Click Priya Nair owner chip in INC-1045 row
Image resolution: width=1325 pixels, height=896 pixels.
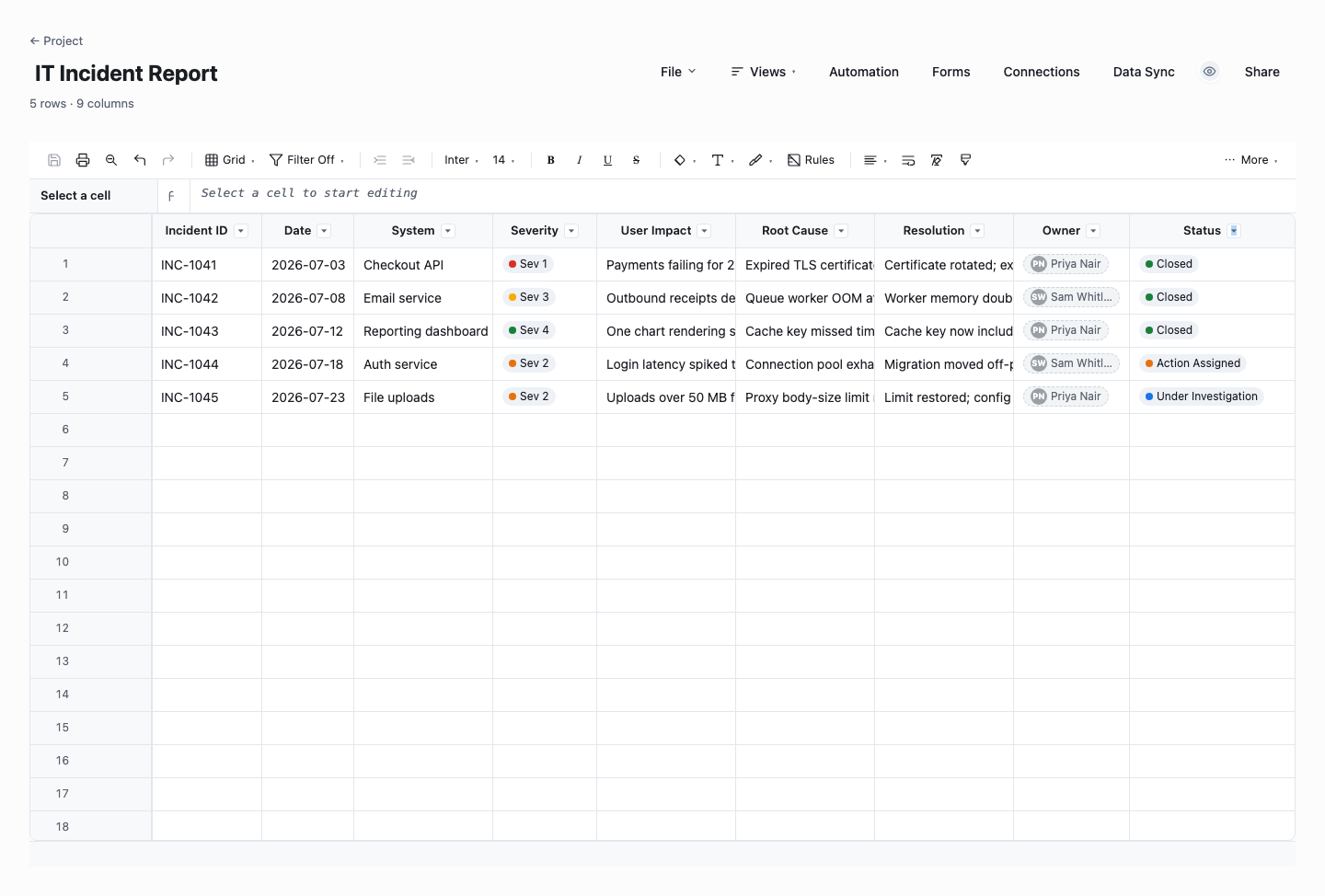(x=1066, y=396)
